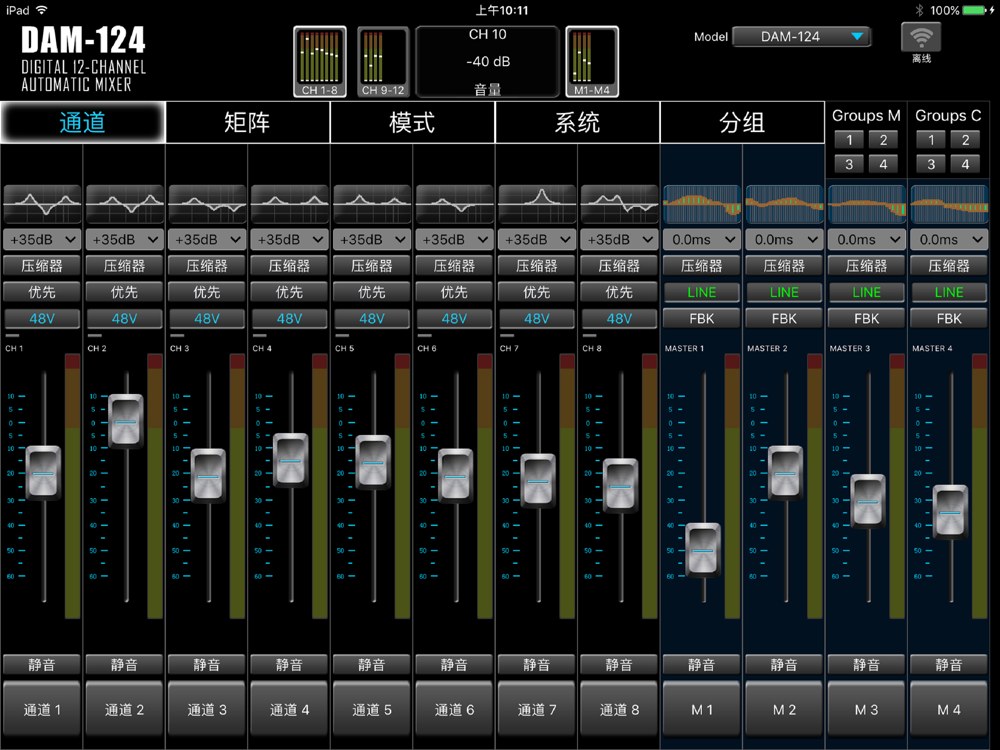This screenshot has width=1000, height=750.
Task: Mute MASTER 1 with 静音
Action: pyautogui.click(x=702, y=665)
